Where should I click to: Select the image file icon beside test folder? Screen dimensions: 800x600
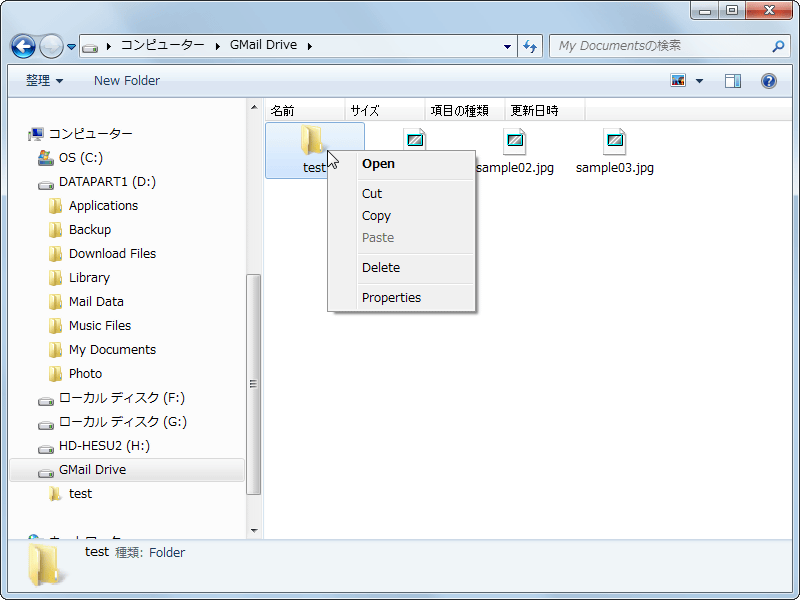[x=414, y=139]
